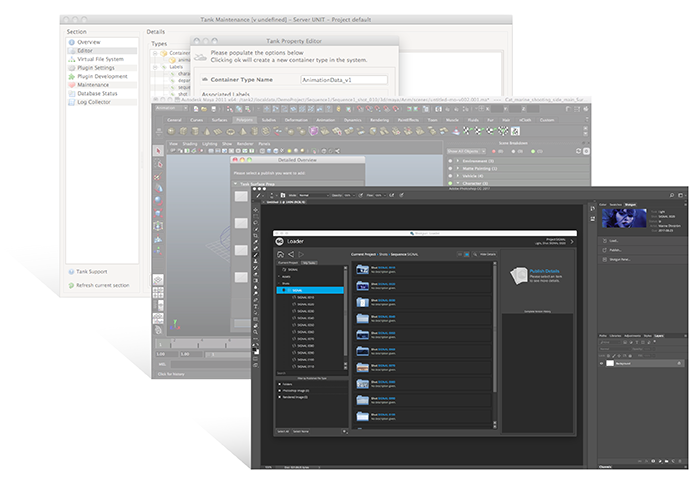
Task: Select the Lasso tool in Photoshop toolbar
Action: coord(256,223)
